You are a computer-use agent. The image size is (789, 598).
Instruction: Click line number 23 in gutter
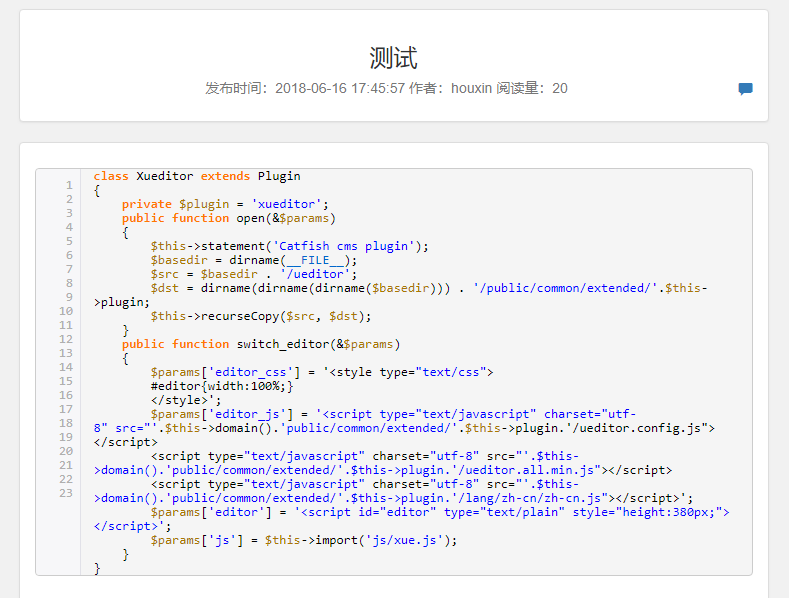tap(66, 493)
